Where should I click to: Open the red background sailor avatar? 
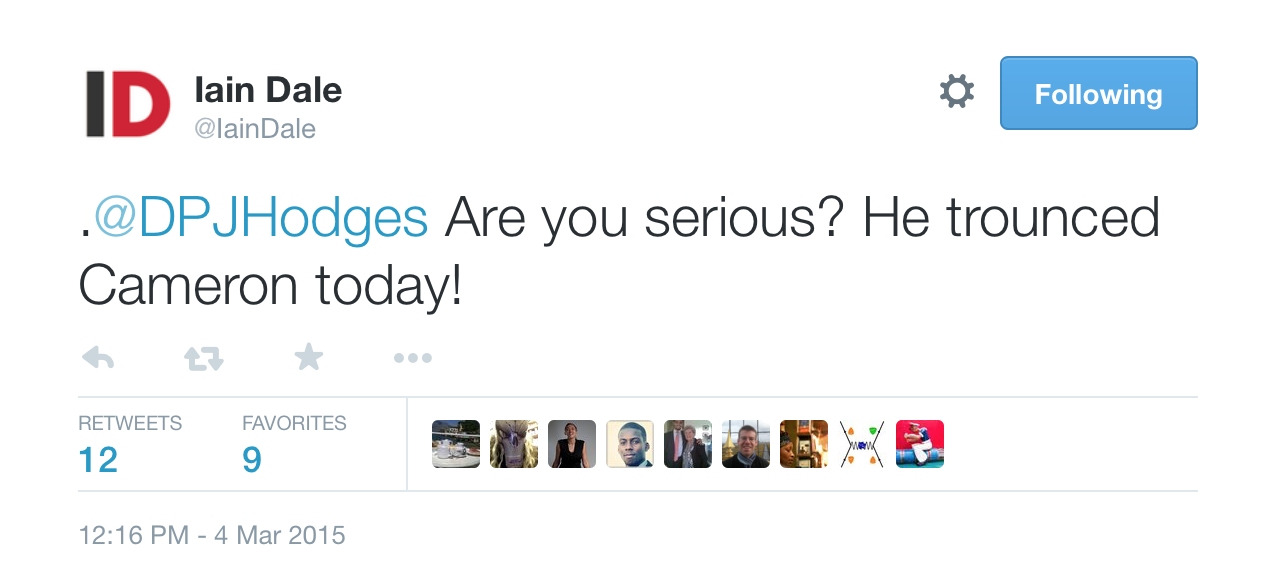[920, 444]
